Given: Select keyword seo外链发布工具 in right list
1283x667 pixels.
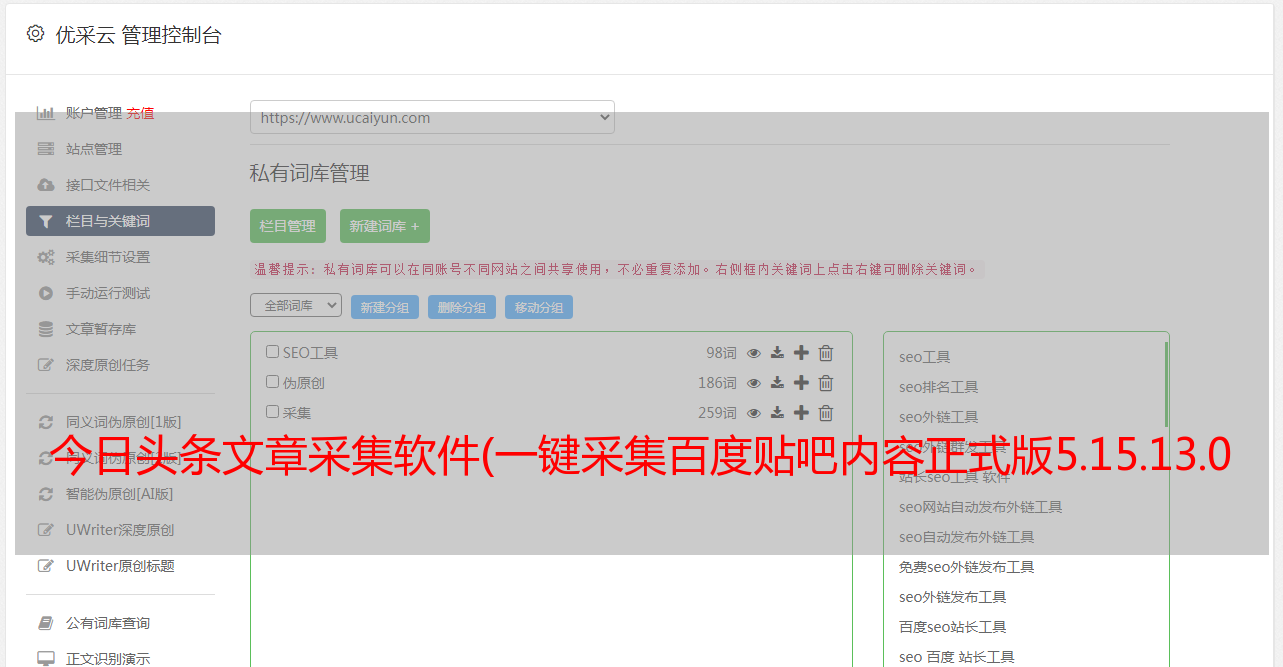Looking at the screenshot, I should click(x=953, y=597).
